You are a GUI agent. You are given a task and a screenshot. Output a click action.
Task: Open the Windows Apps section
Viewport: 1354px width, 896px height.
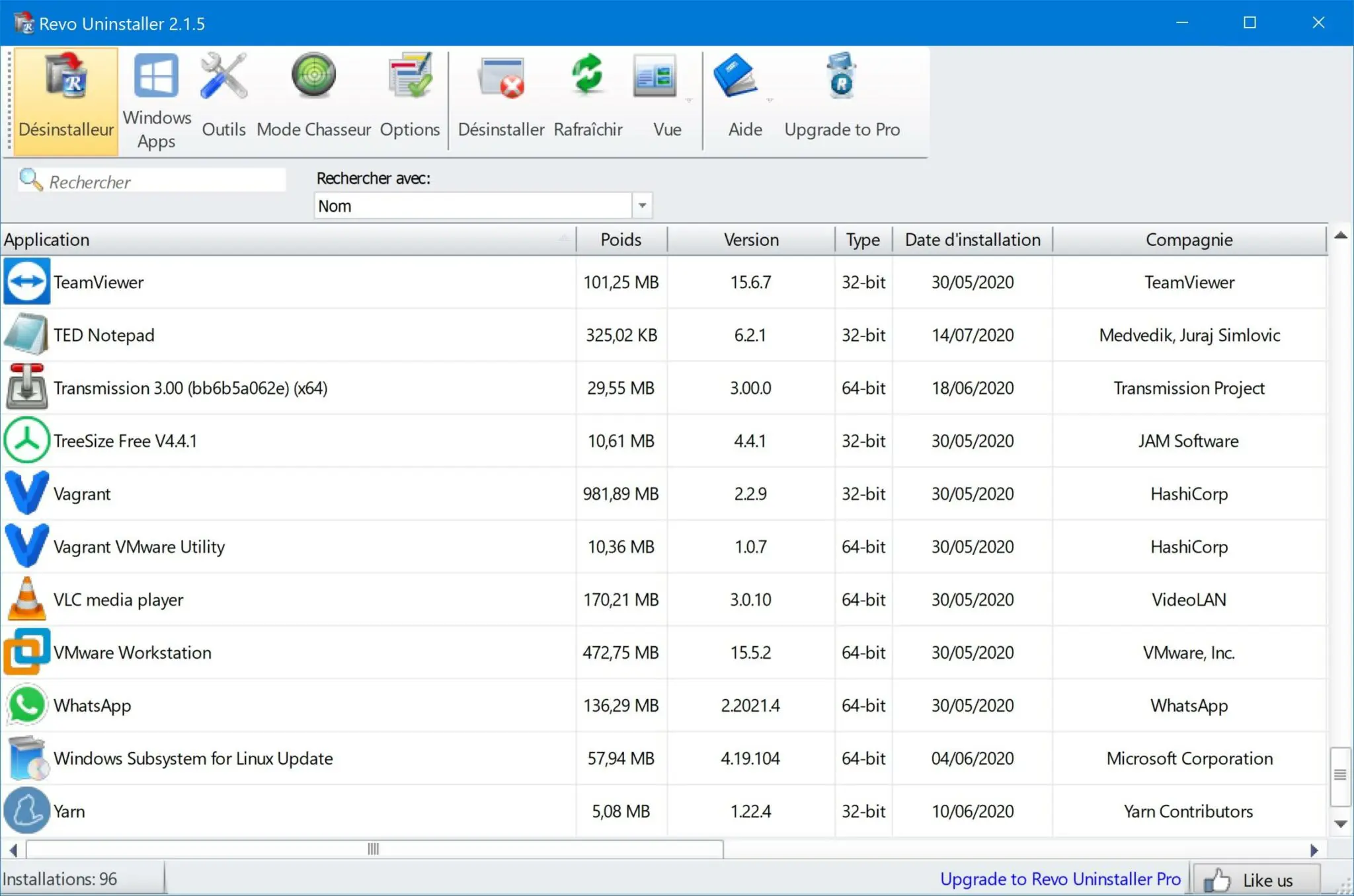pos(157,100)
